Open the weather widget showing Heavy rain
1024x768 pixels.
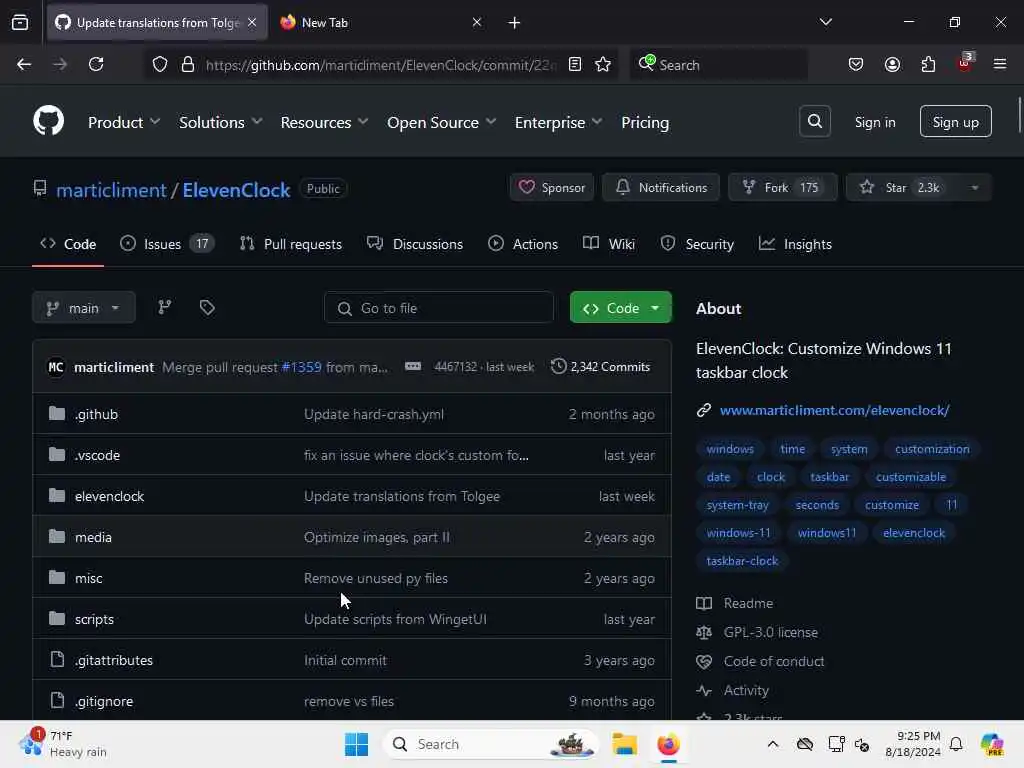(63, 744)
